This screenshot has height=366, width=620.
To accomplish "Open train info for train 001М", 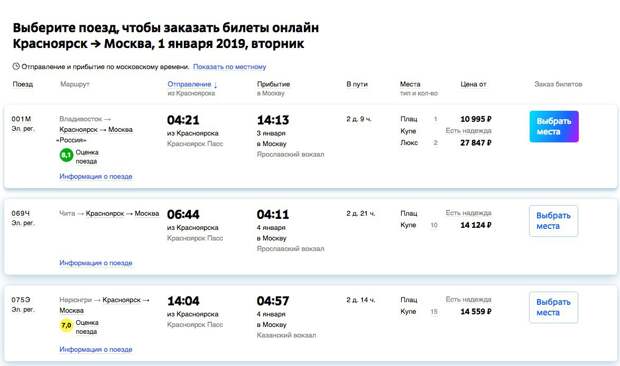I will (96, 176).
